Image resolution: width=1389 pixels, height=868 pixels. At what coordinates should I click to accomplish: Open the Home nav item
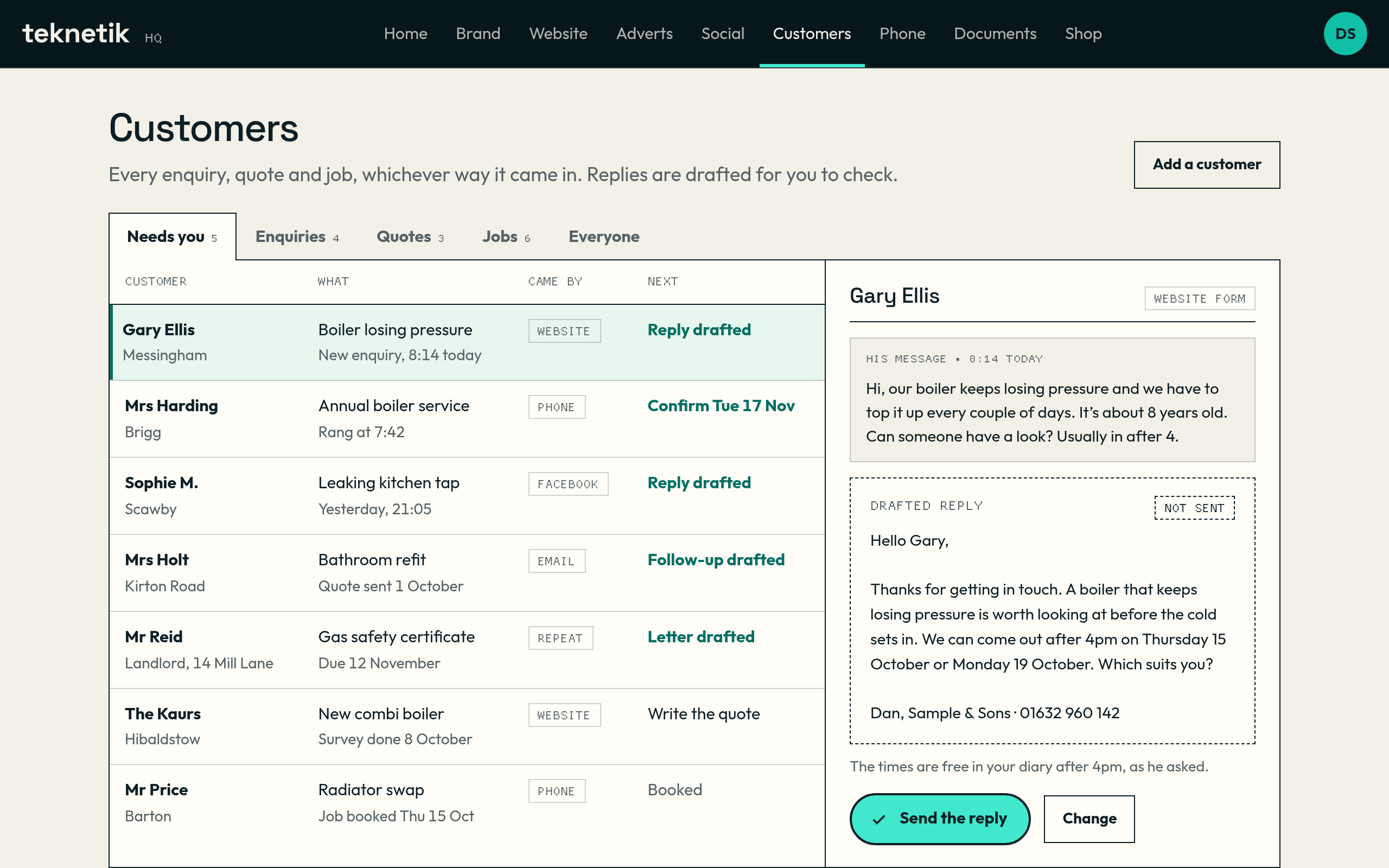pyautogui.click(x=405, y=33)
